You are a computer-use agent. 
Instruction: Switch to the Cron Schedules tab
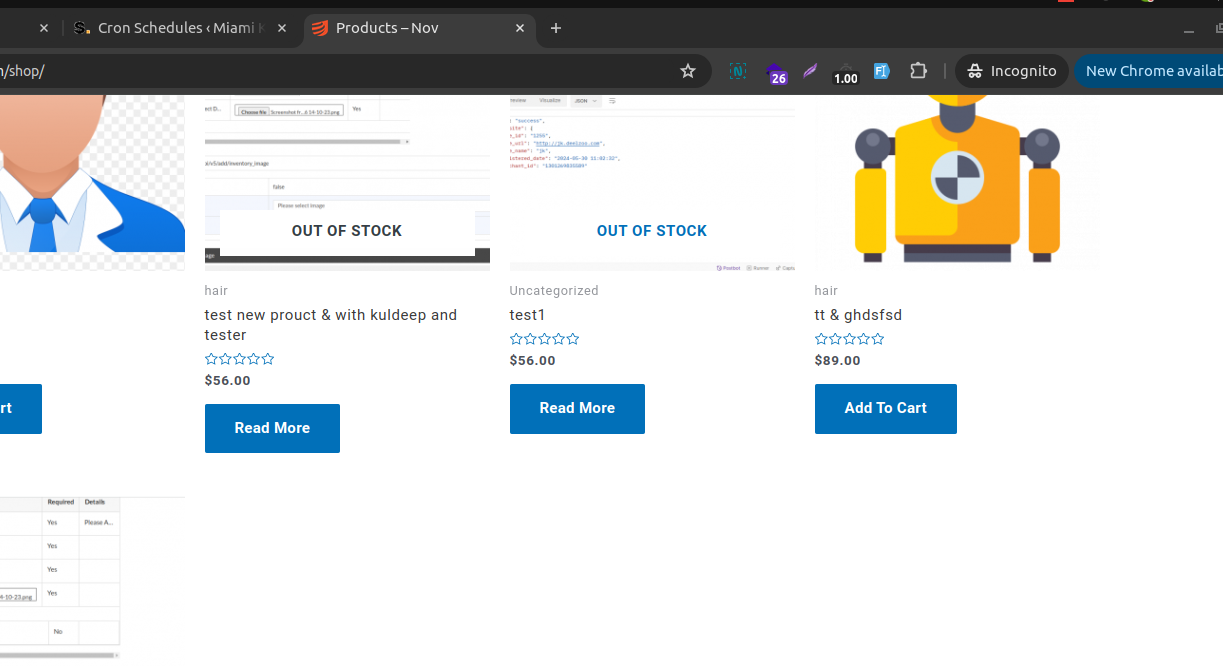(180, 28)
